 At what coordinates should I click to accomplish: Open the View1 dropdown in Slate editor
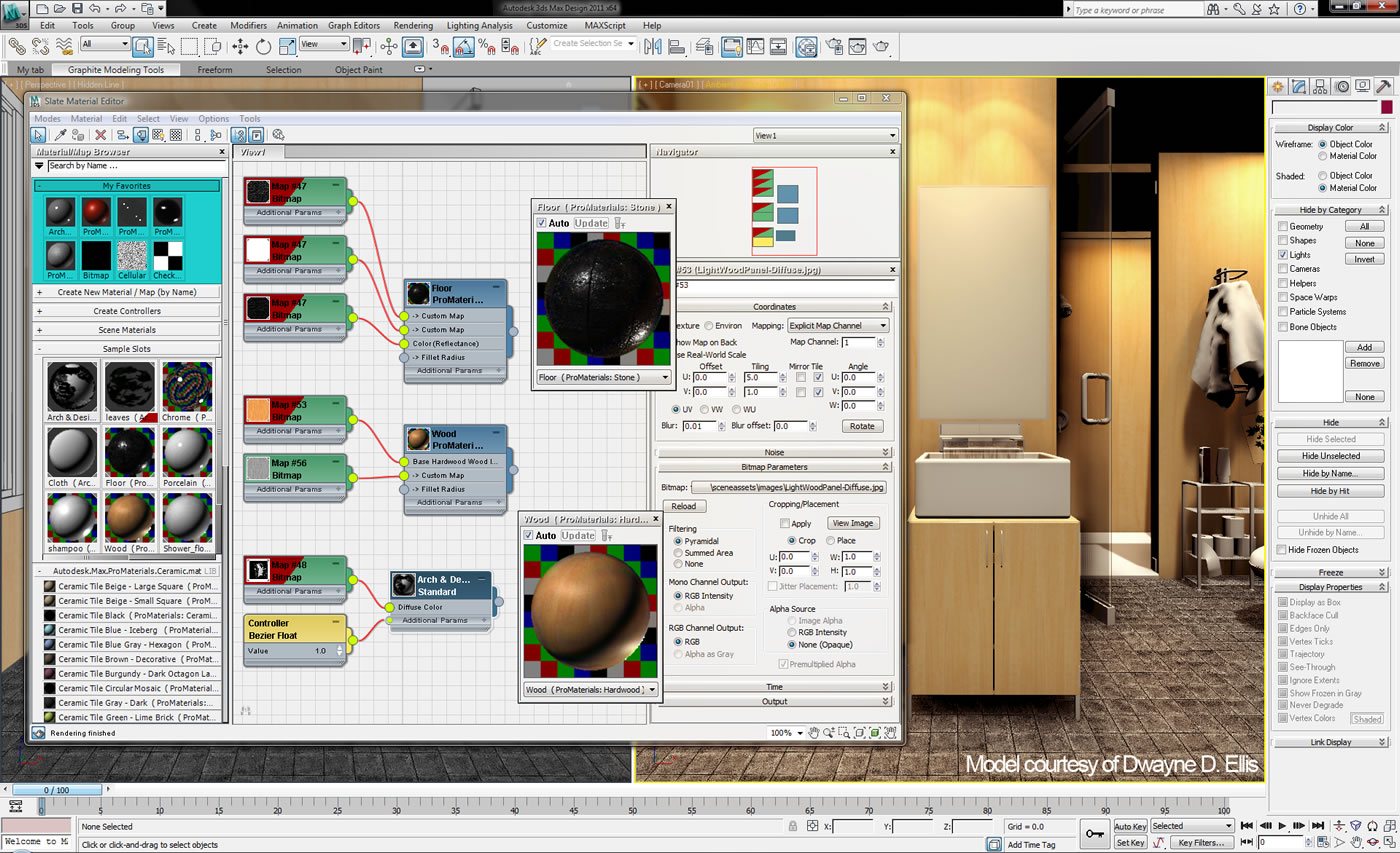[x=825, y=135]
